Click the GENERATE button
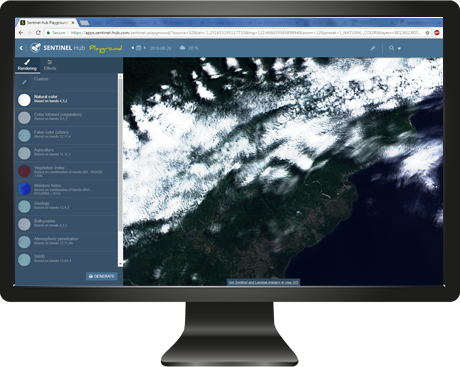Image resolution: width=460 pixels, height=367 pixels. point(102,276)
